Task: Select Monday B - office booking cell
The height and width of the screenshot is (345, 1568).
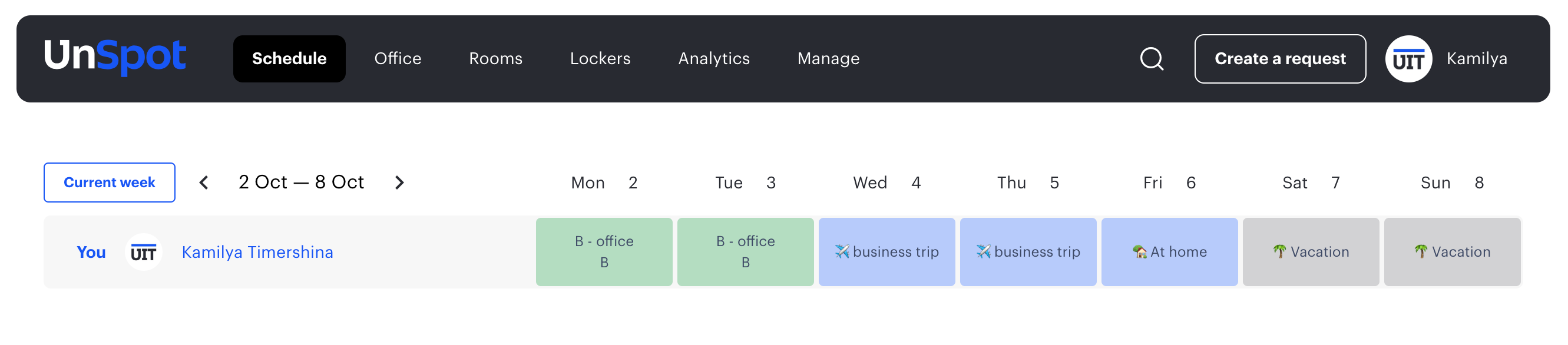Action: (604, 252)
